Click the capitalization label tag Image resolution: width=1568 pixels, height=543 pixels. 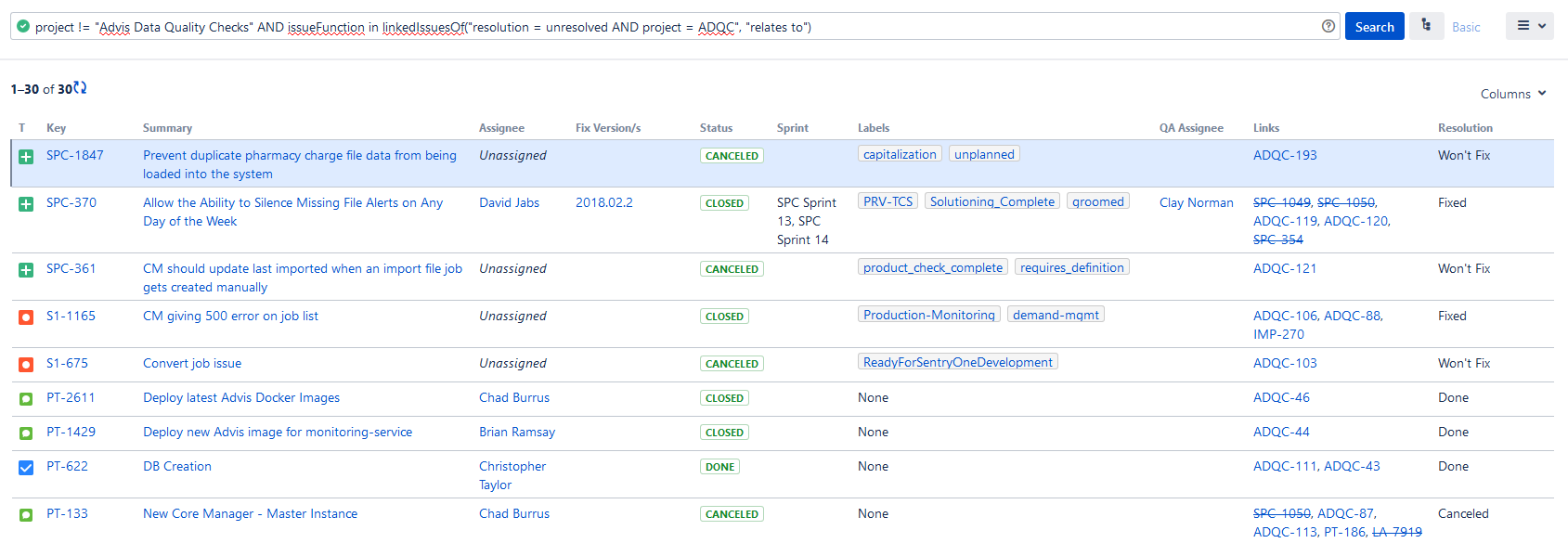(x=900, y=154)
